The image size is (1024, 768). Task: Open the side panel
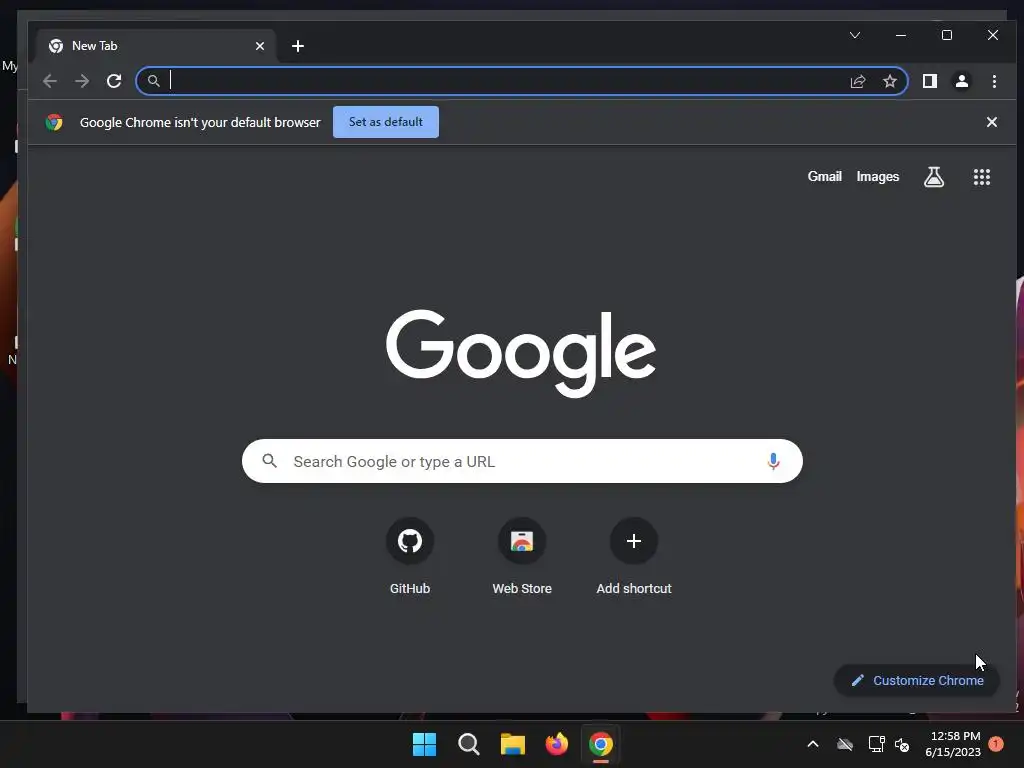(x=929, y=81)
